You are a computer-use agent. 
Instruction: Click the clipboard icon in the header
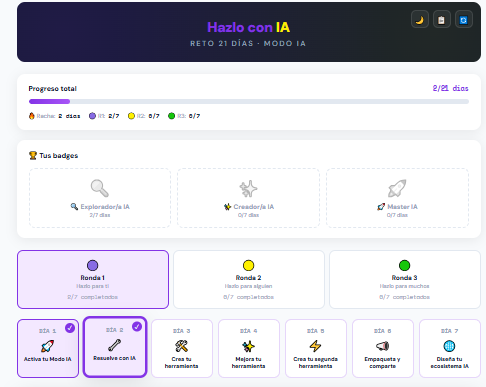(x=442, y=20)
